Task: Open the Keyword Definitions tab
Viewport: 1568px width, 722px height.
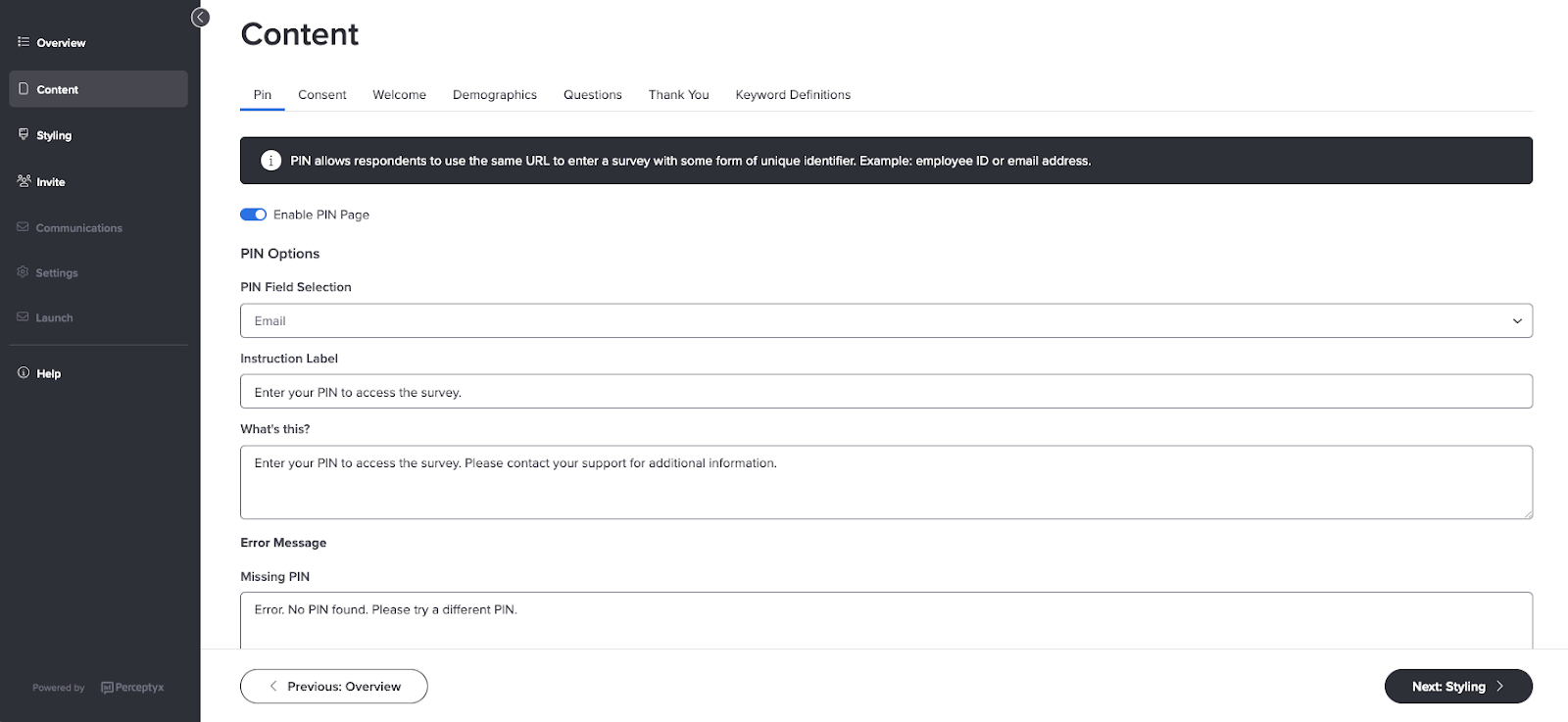Action: point(793,95)
